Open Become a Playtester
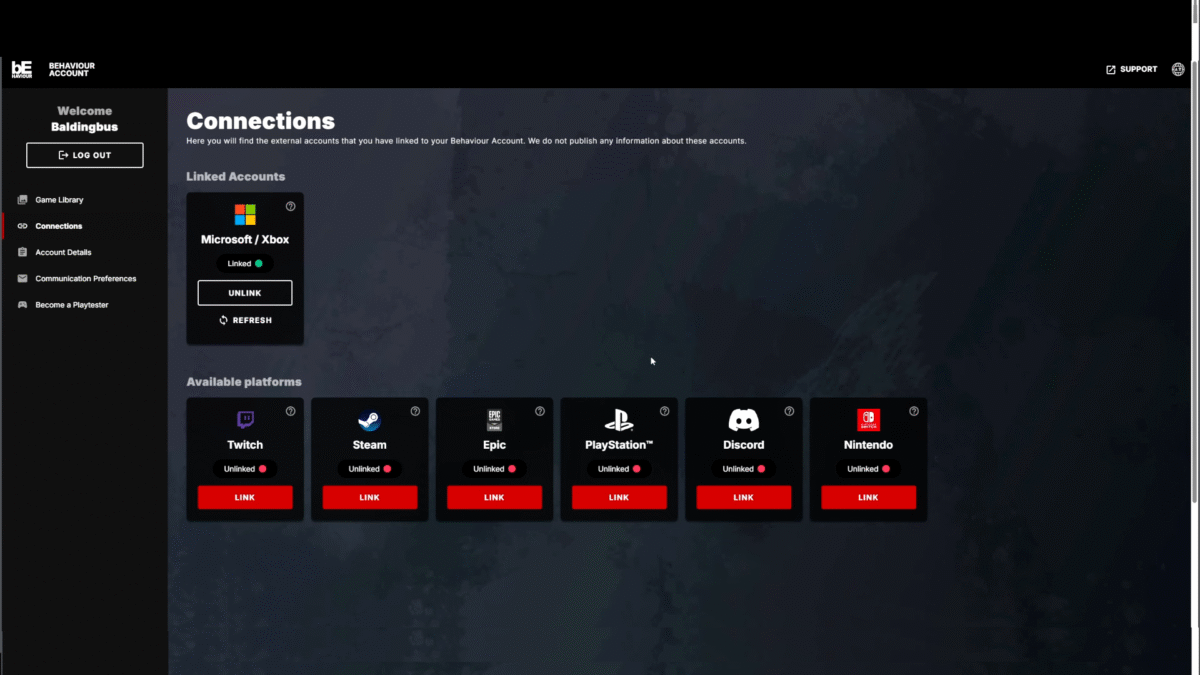This screenshot has width=1200, height=675. click(71, 304)
